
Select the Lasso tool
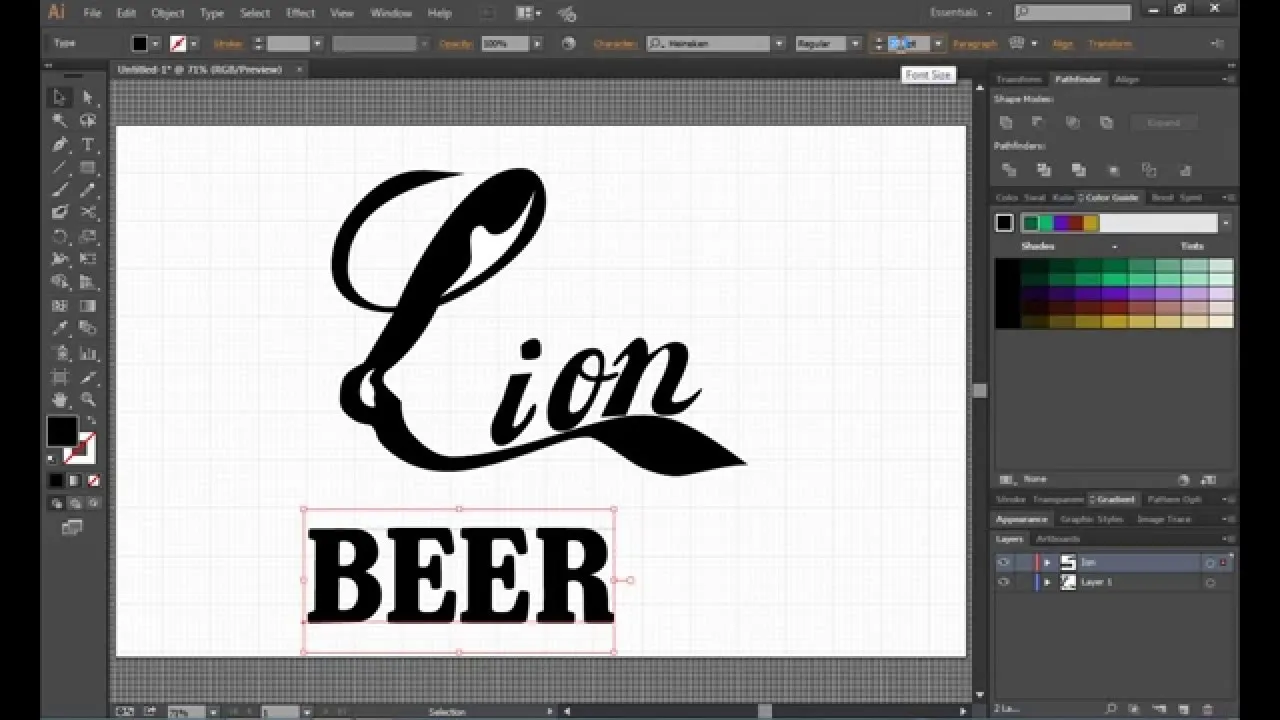pos(88,120)
